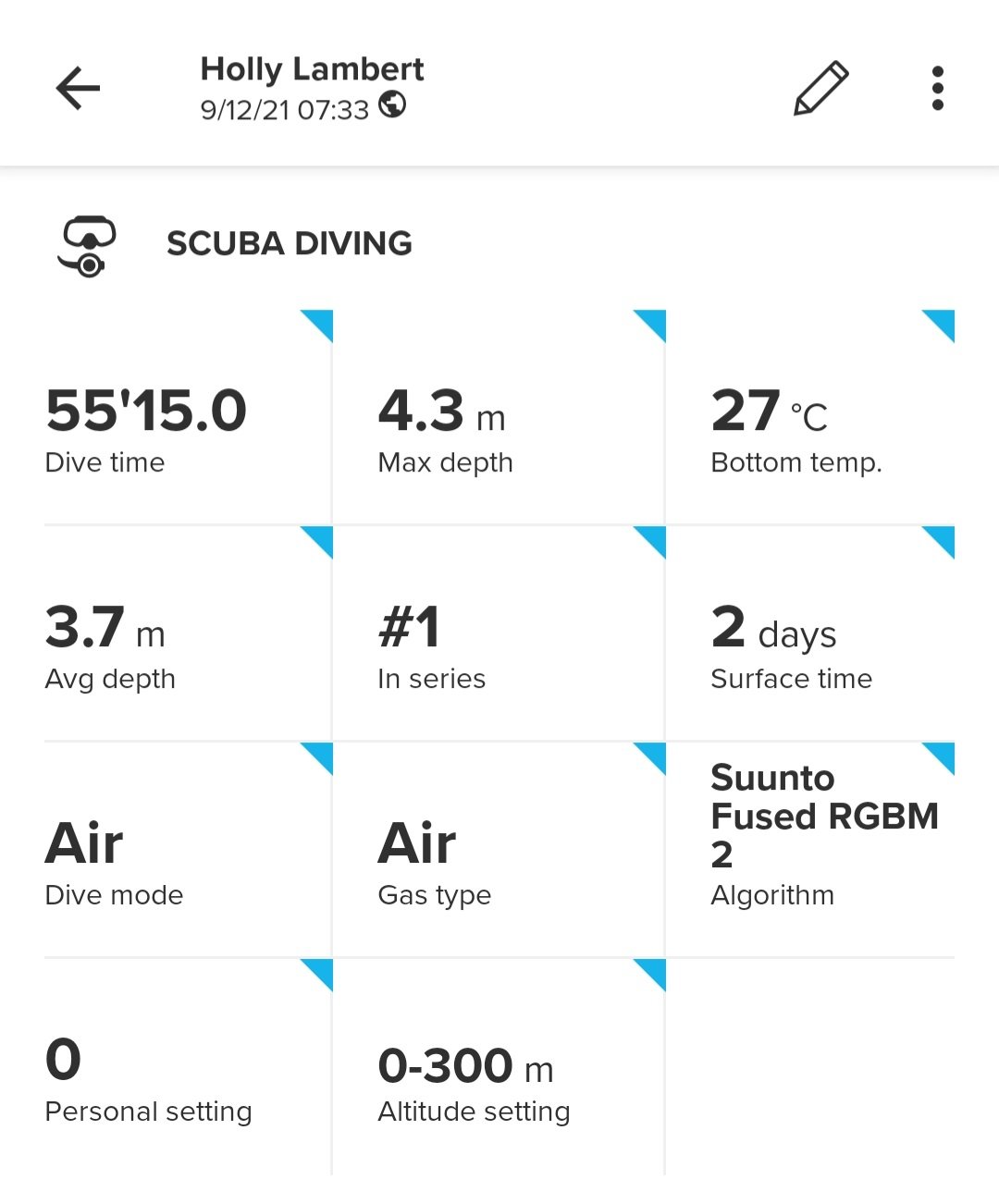999x1204 pixels.
Task: Tap the blue corner on Max depth
Action: click(x=652, y=325)
